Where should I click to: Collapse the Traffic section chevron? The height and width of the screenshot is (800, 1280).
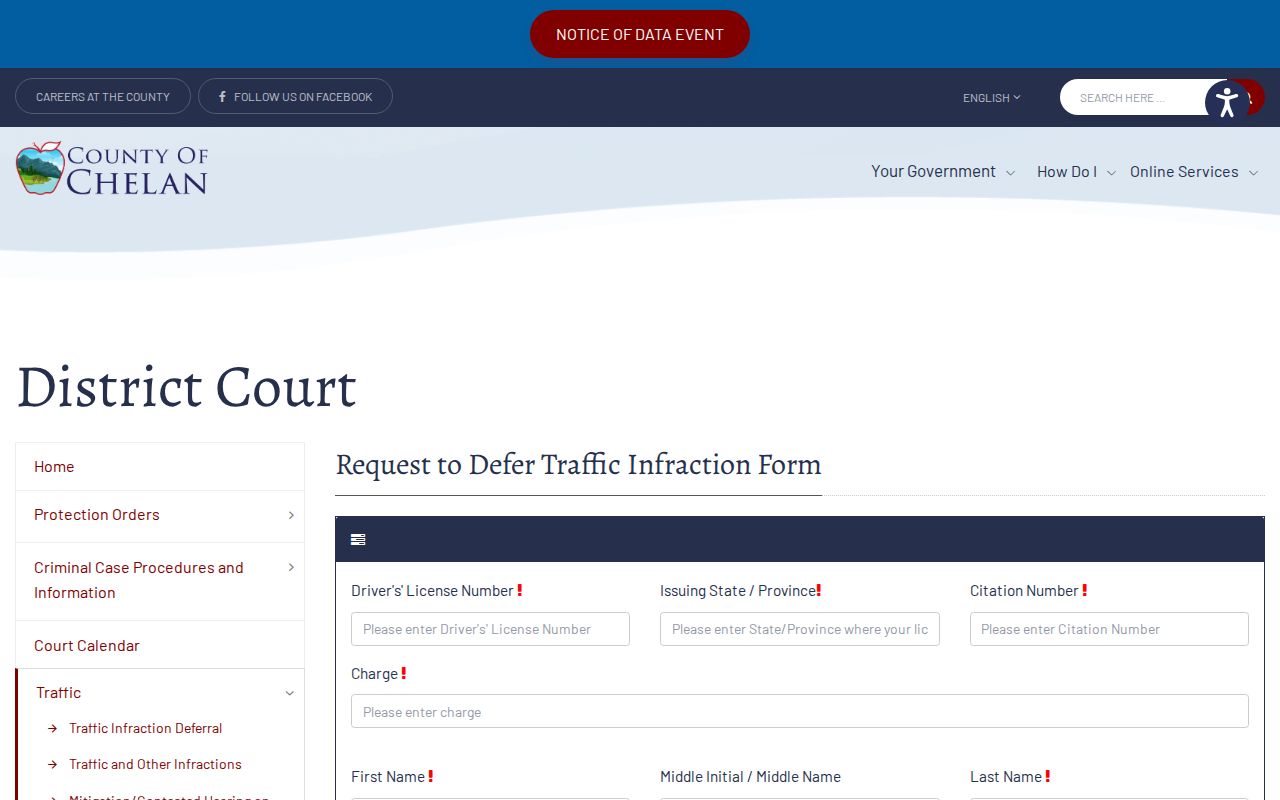(290, 693)
